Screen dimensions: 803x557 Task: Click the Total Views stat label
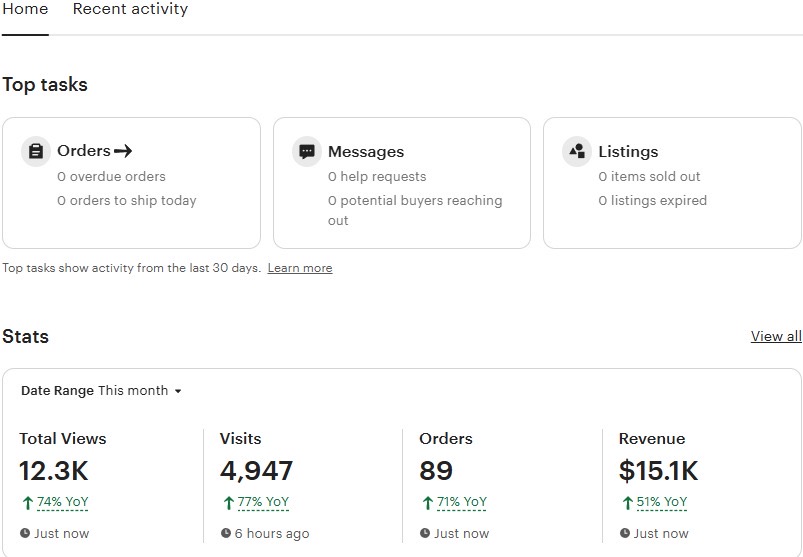[x=62, y=439]
